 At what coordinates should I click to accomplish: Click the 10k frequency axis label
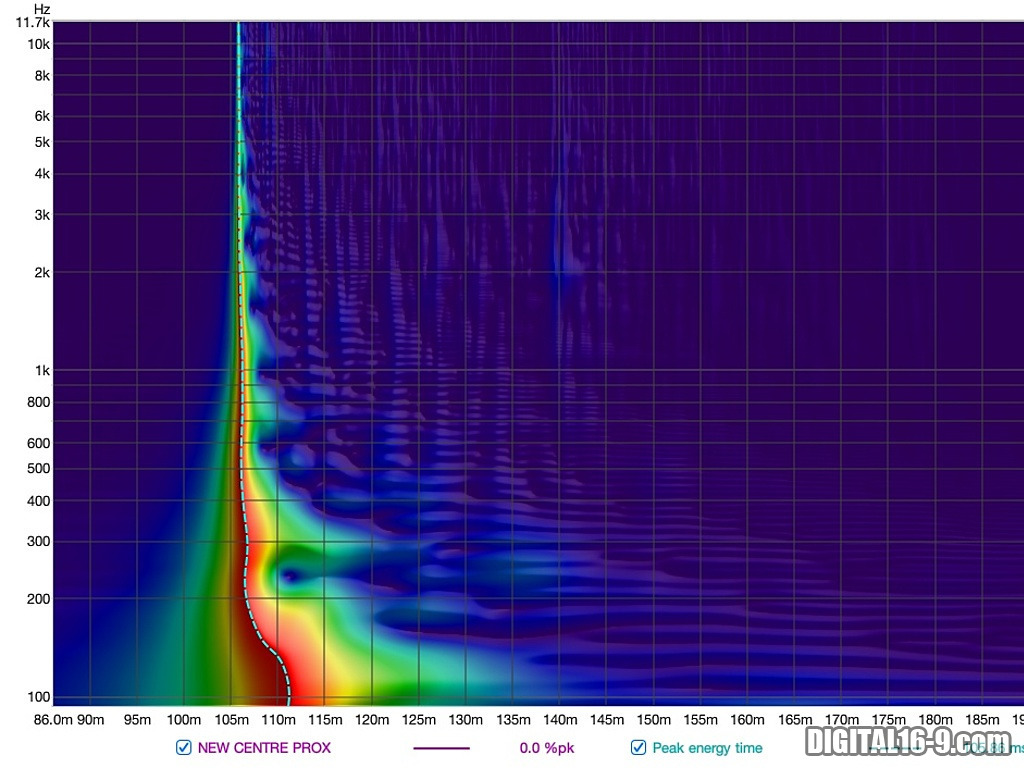point(38,44)
